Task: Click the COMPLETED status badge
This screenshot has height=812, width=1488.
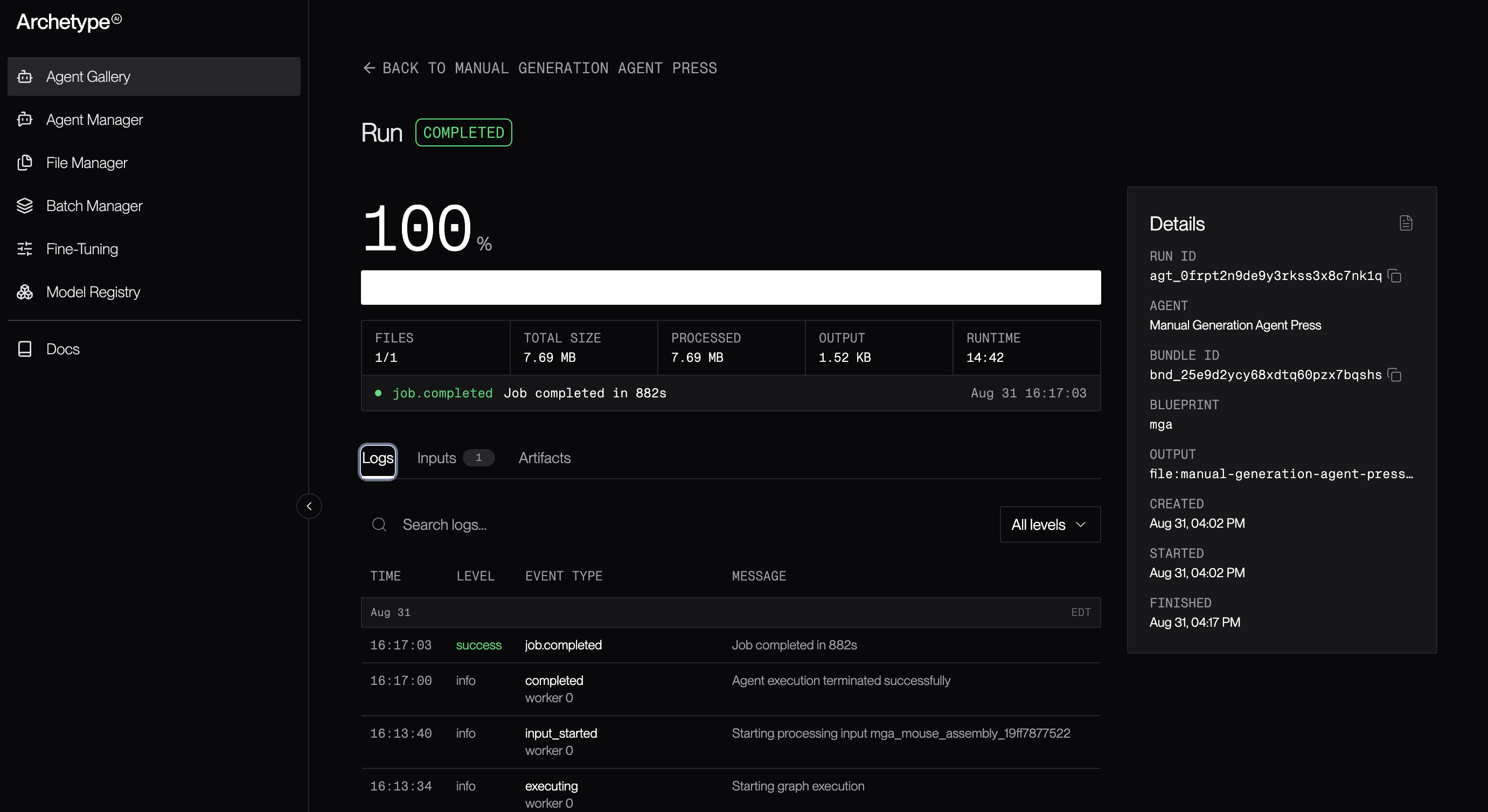Action: tap(463, 133)
